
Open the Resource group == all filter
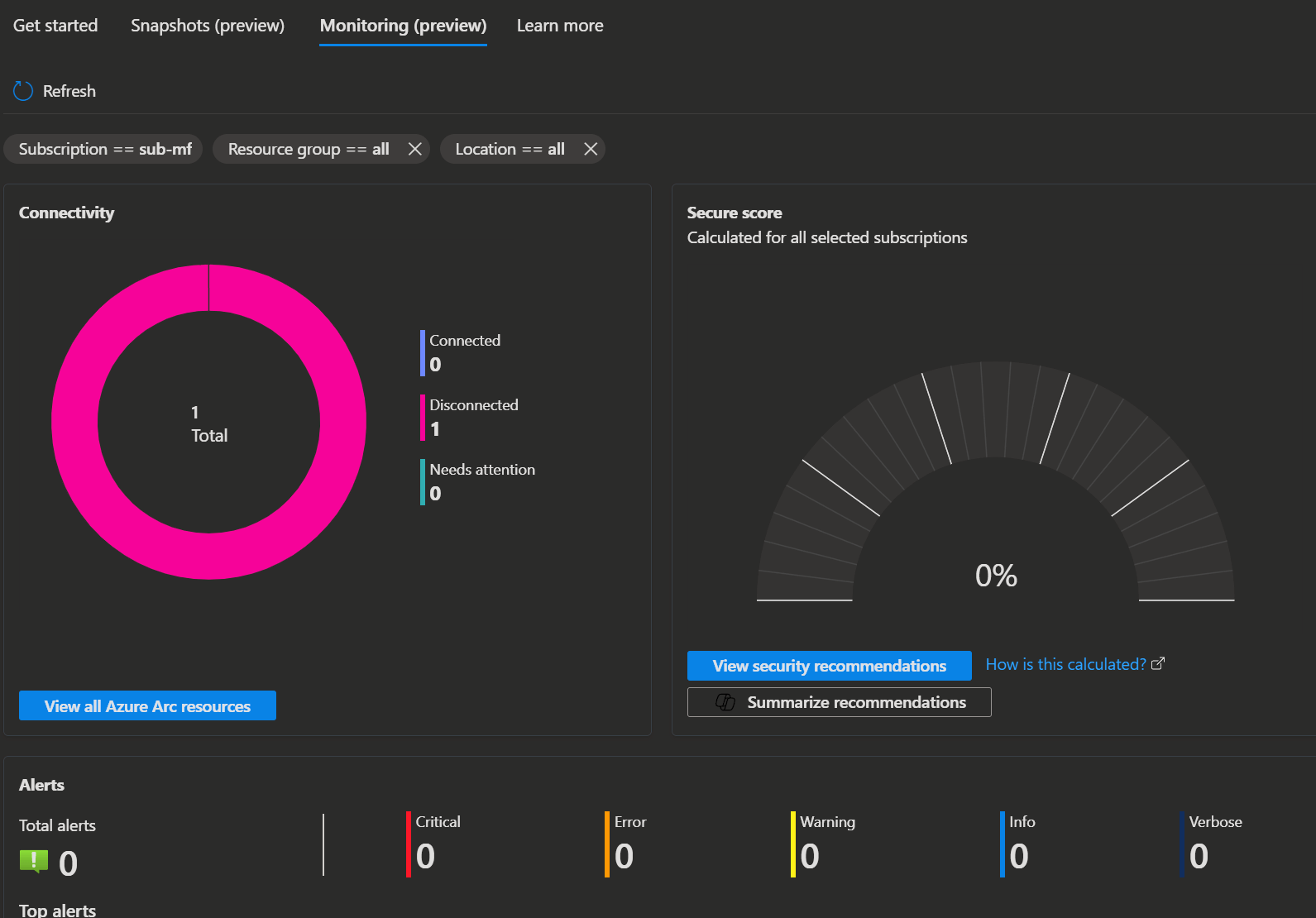308,149
